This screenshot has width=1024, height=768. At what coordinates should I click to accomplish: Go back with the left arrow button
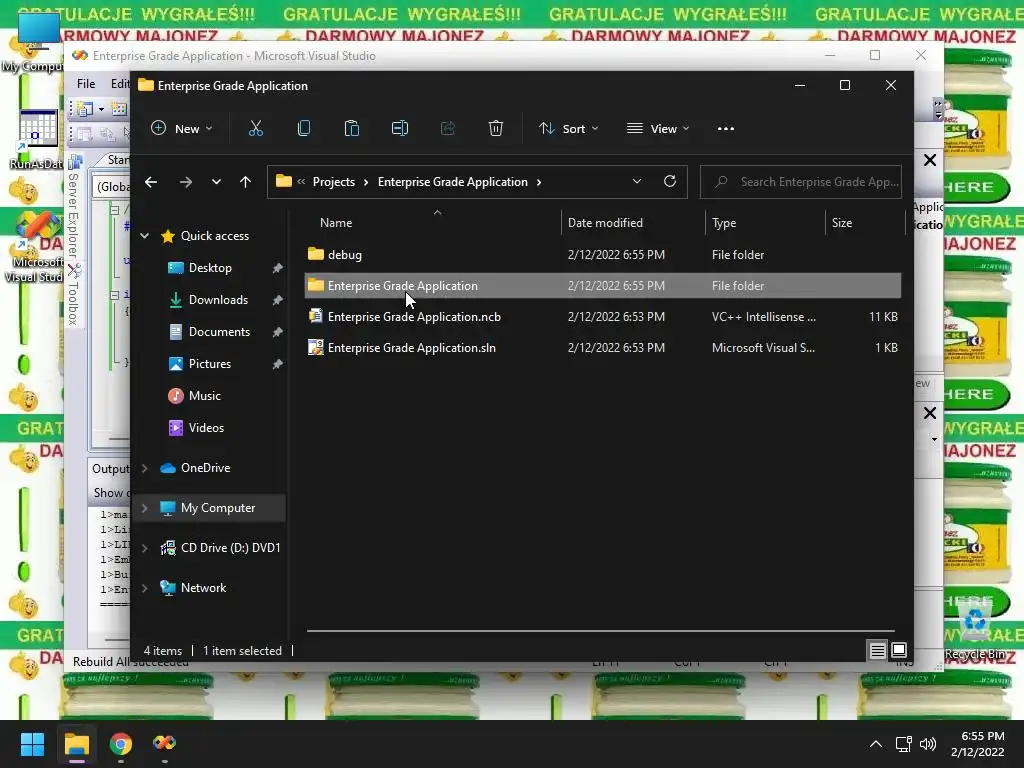pyautogui.click(x=151, y=182)
